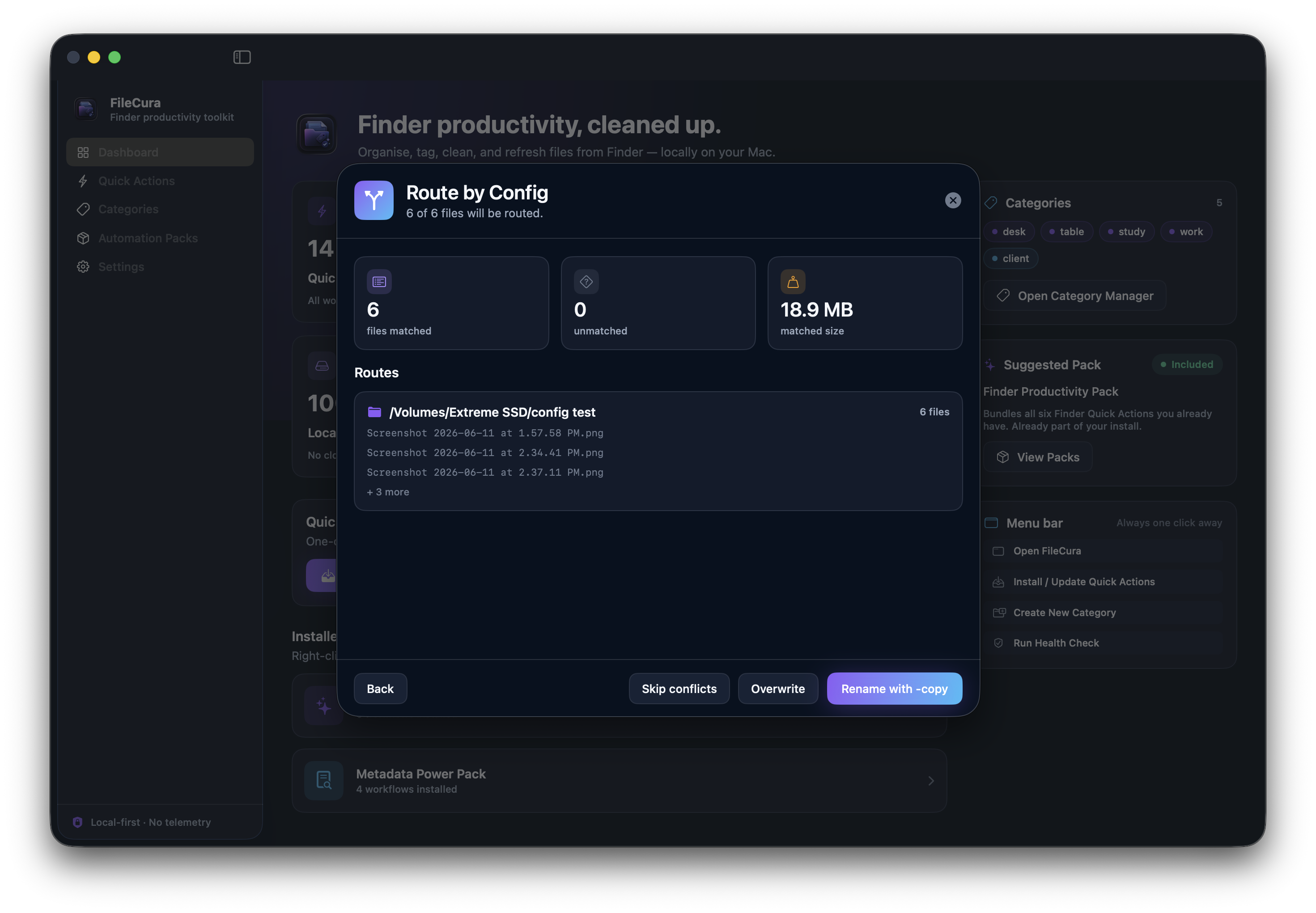Go to Quick Actions in the sidebar
This screenshot has height=913, width=1316.
tap(160, 181)
